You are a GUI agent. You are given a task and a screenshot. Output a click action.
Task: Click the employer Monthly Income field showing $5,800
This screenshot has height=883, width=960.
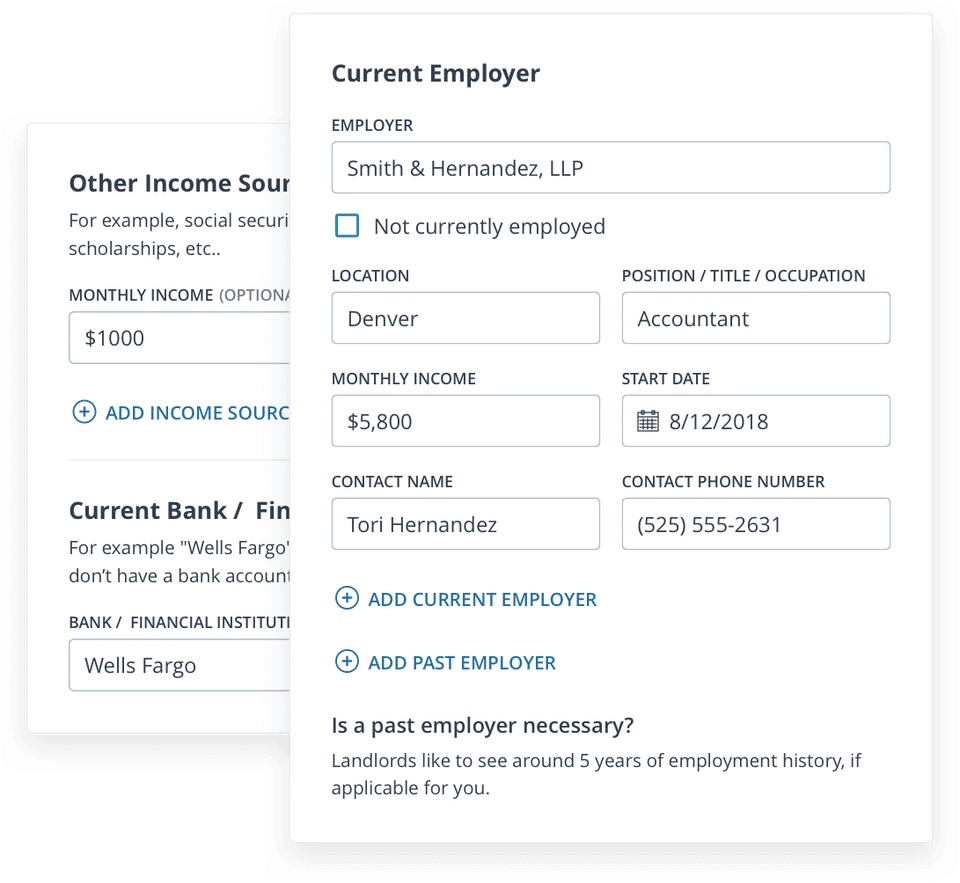(x=465, y=421)
